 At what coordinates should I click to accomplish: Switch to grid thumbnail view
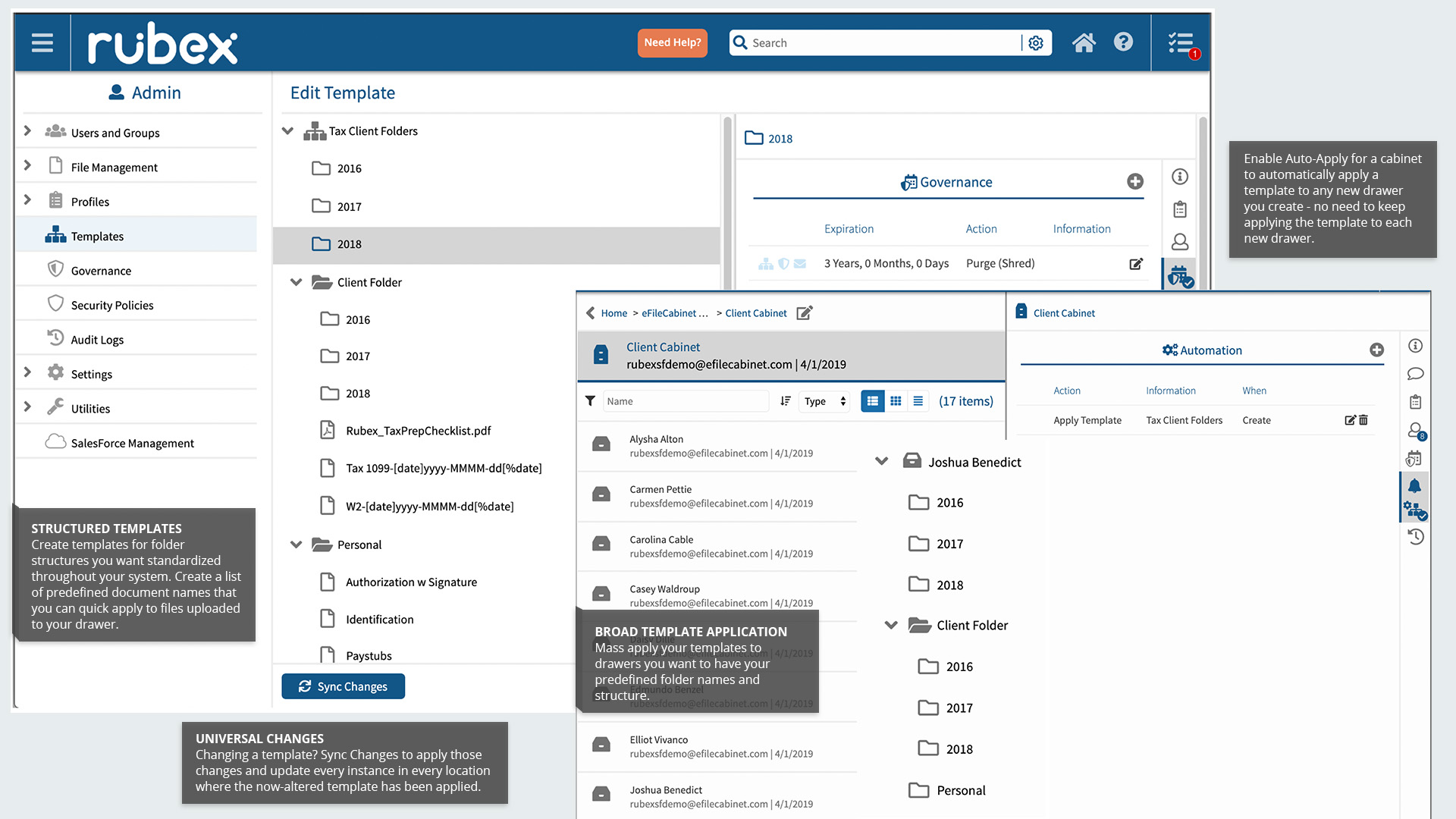896,401
